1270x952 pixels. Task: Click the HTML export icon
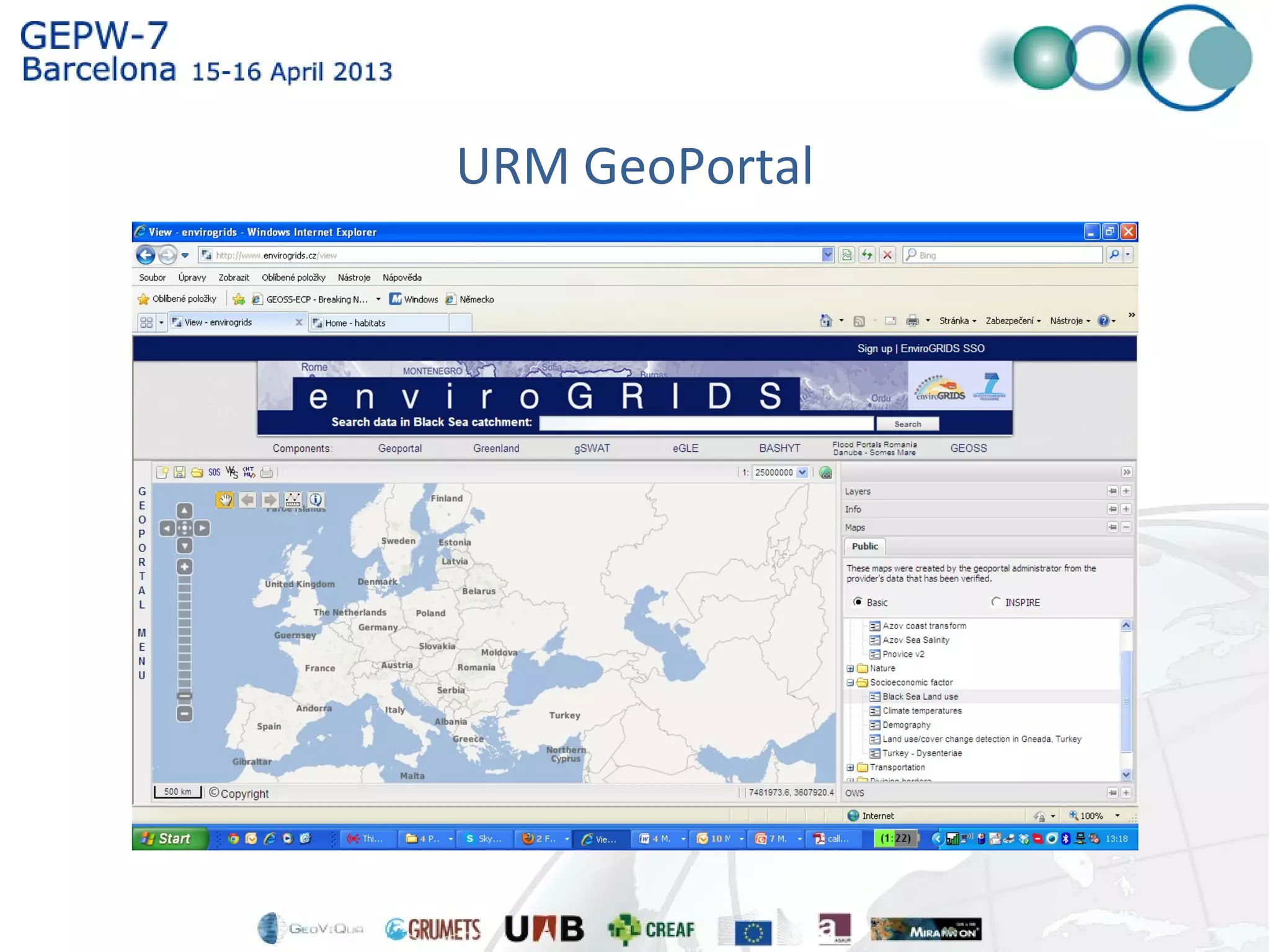249,472
